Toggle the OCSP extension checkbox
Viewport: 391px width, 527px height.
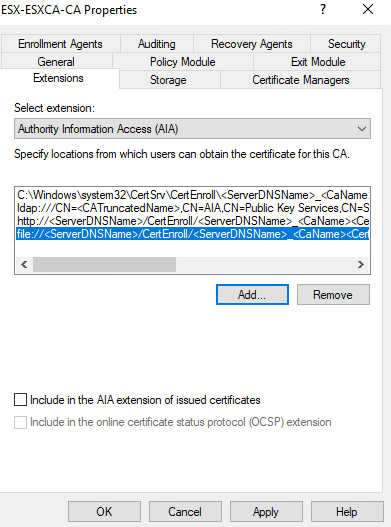pyautogui.click(x=21, y=422)
